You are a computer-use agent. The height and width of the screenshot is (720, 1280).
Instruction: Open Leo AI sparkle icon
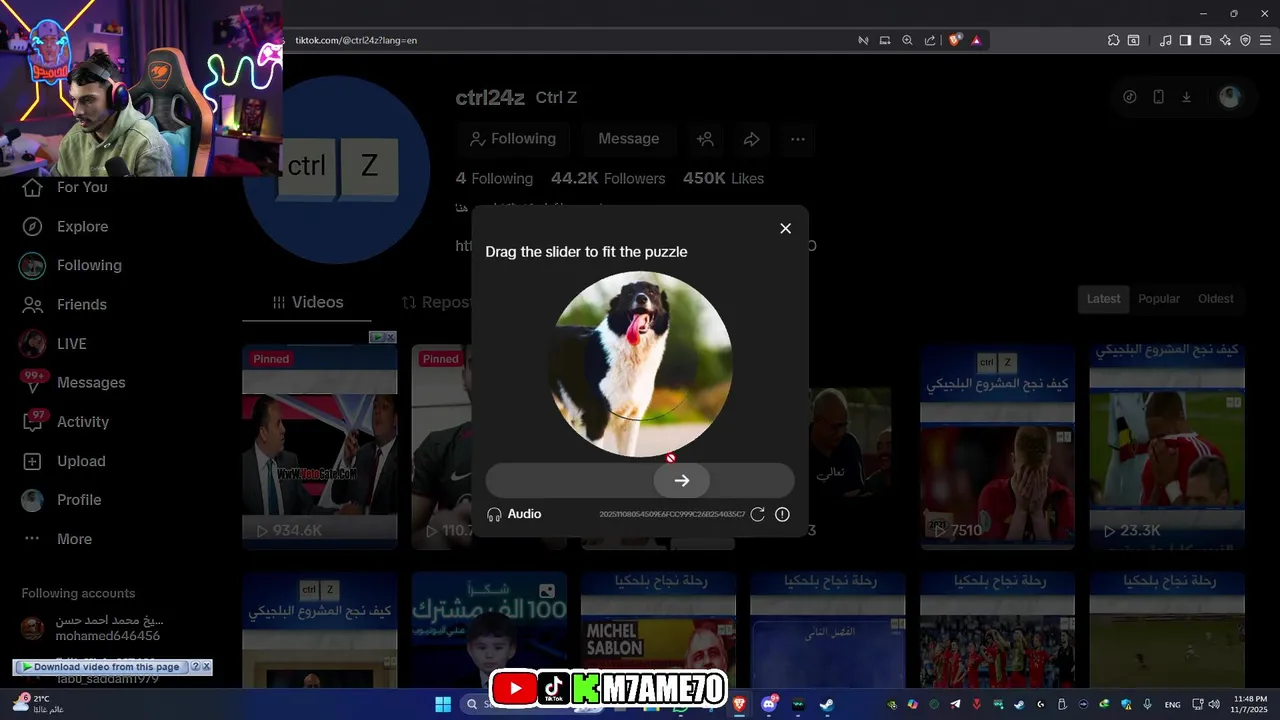click(x=1225, y=40)
